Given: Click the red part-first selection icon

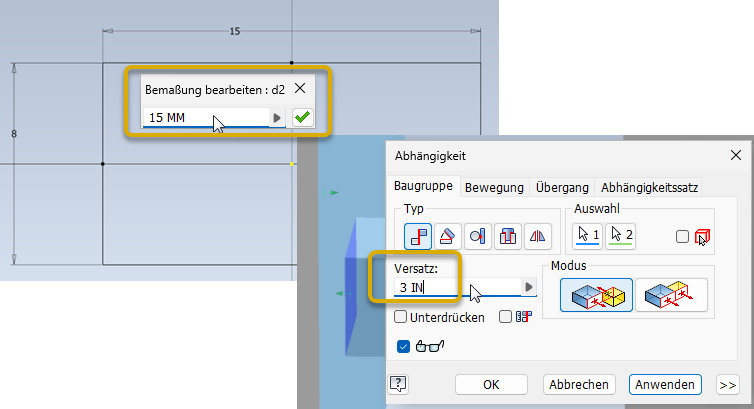Looking at the screenshot, I should 703,237.
